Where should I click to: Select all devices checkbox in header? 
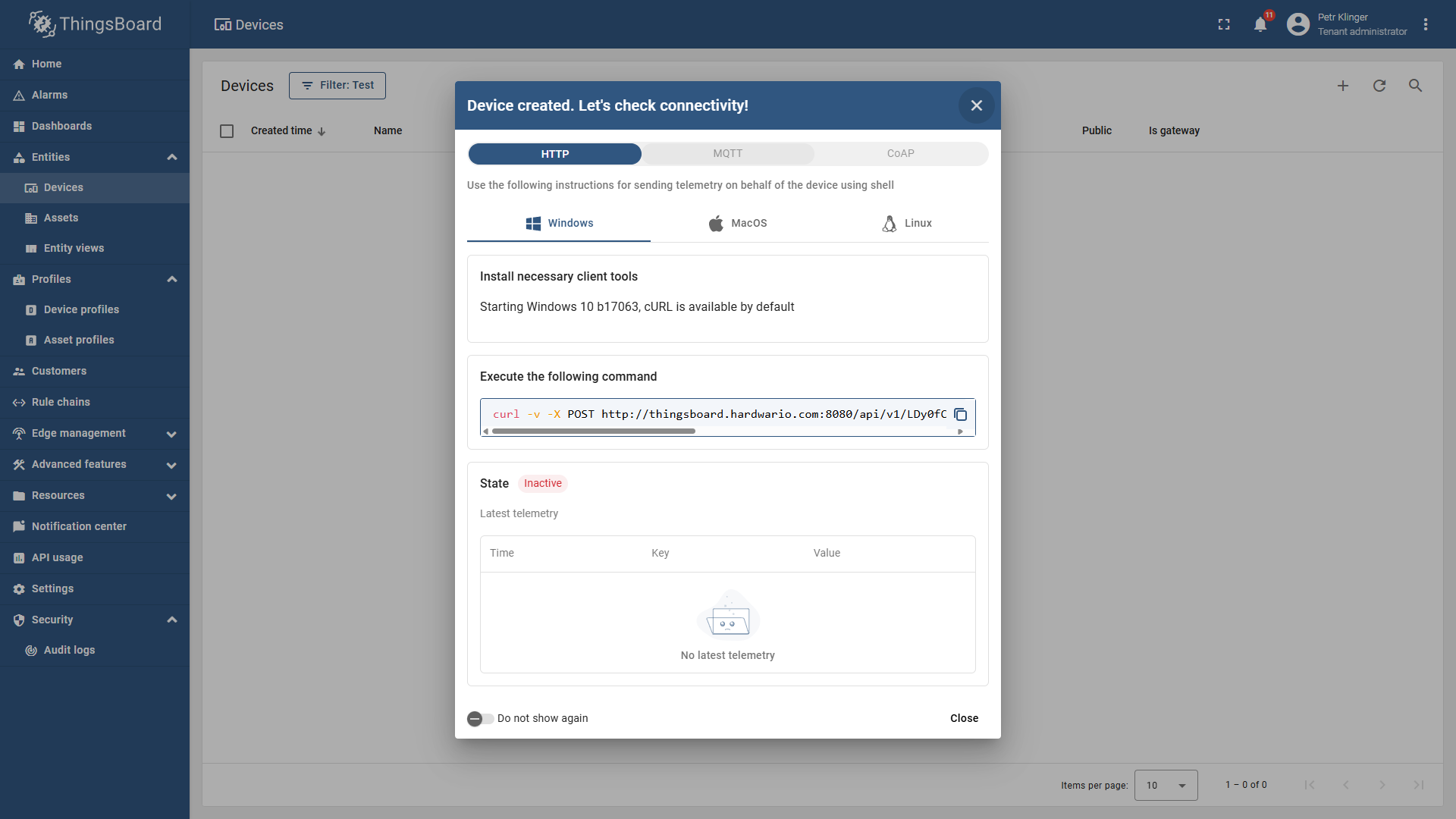[226, 130]
